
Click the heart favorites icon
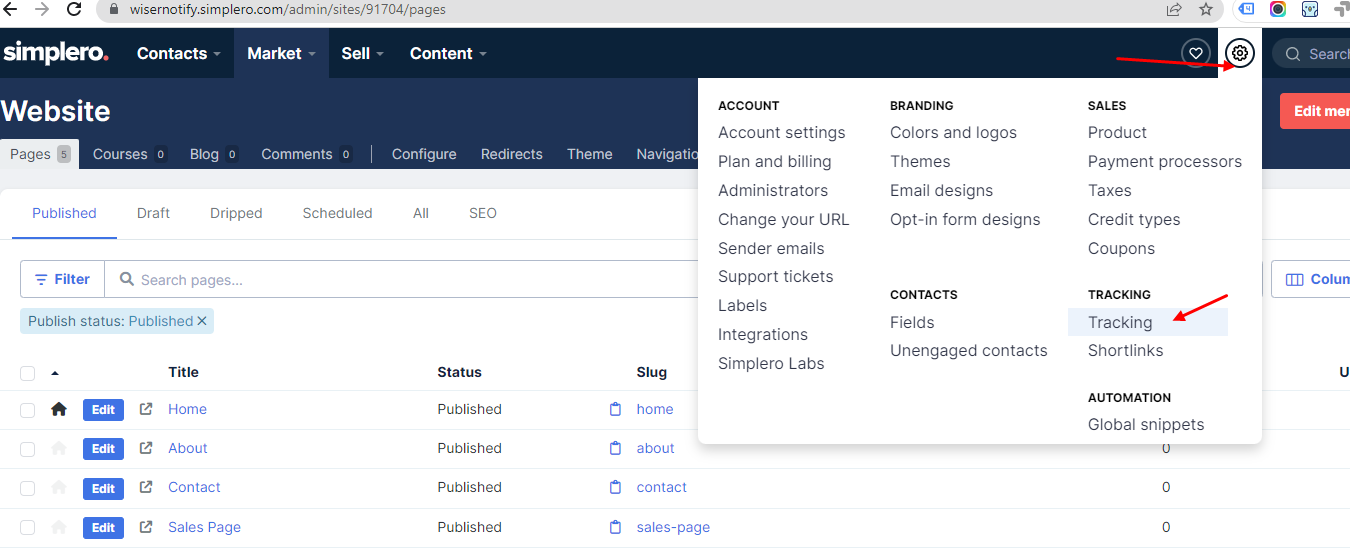(1195, 53)
